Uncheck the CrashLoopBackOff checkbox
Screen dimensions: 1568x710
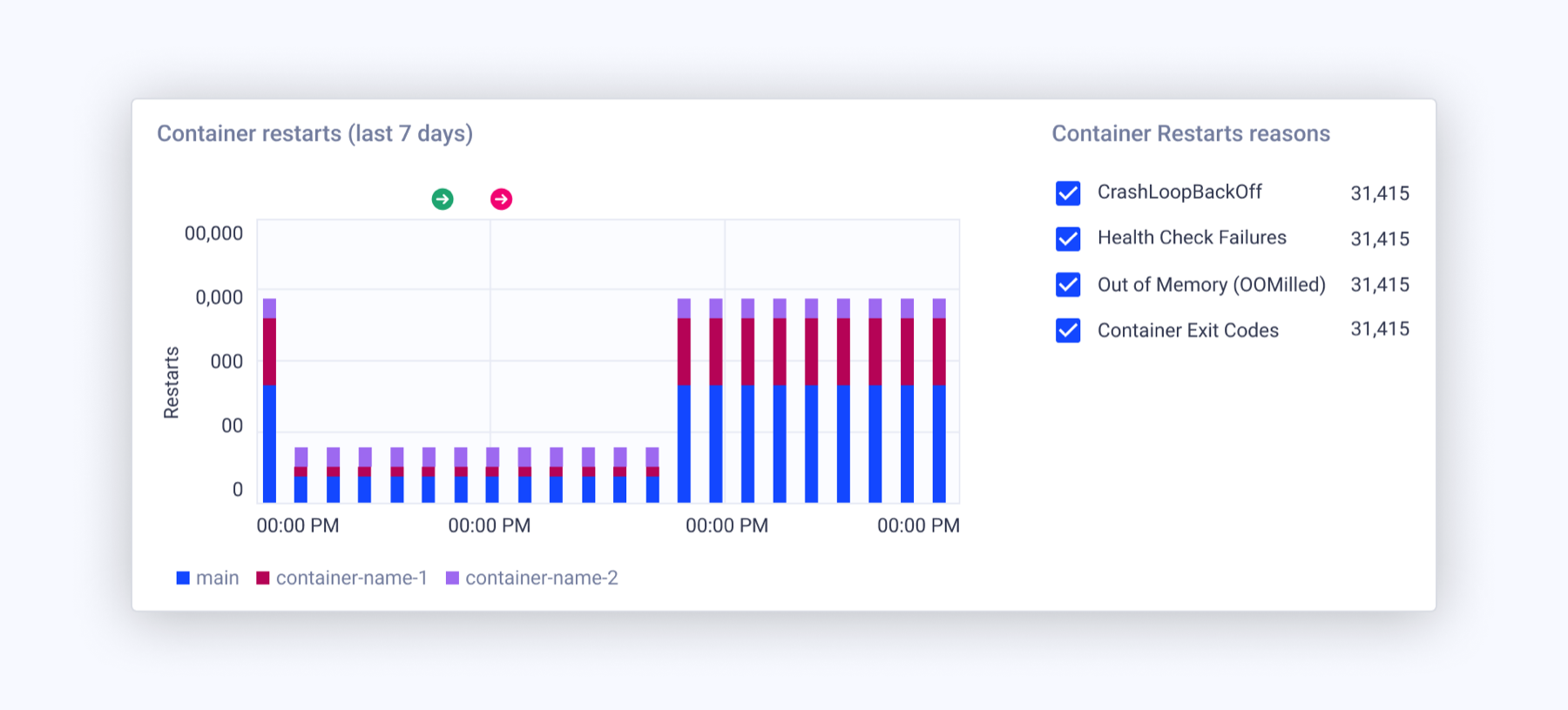tap(1068, 193)
